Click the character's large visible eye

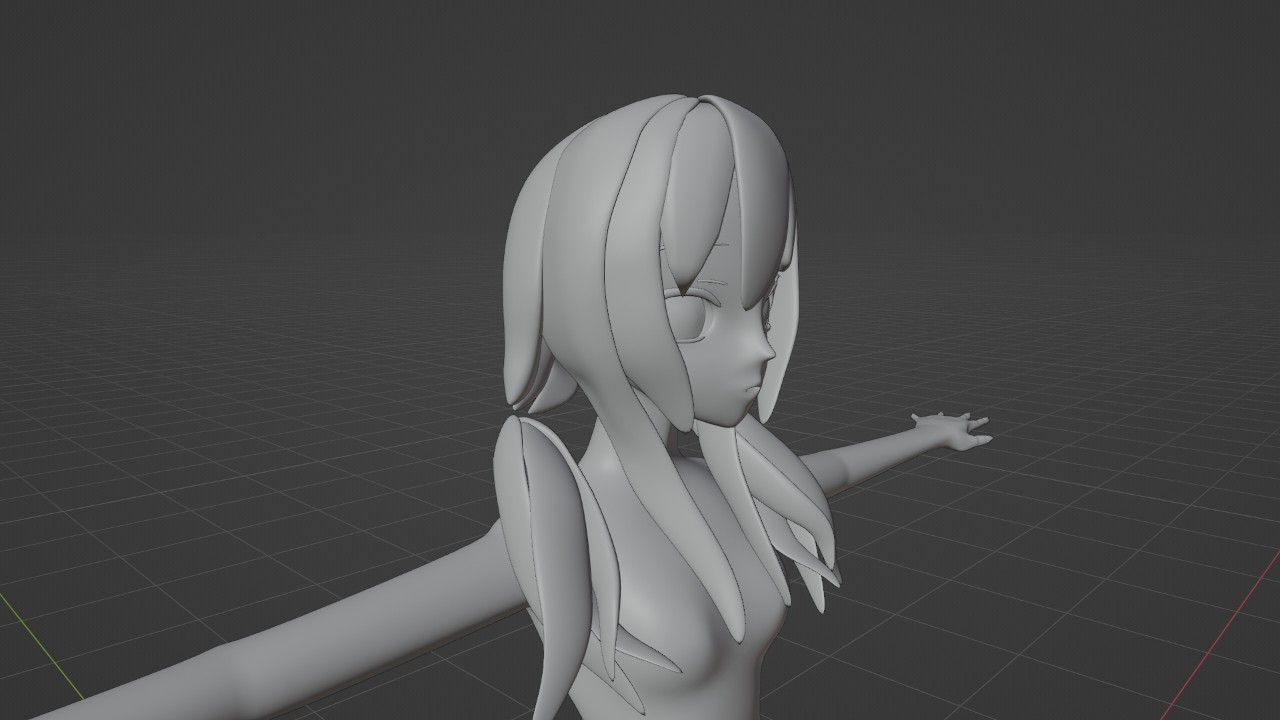pos(691,316)
